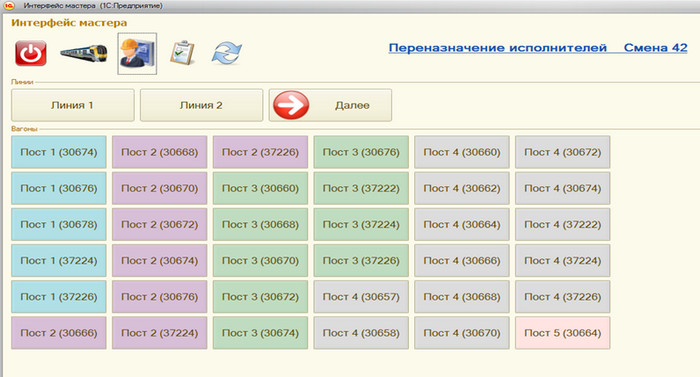Choose wagon Пост 4 (37224)

click(x=563, y=260)
